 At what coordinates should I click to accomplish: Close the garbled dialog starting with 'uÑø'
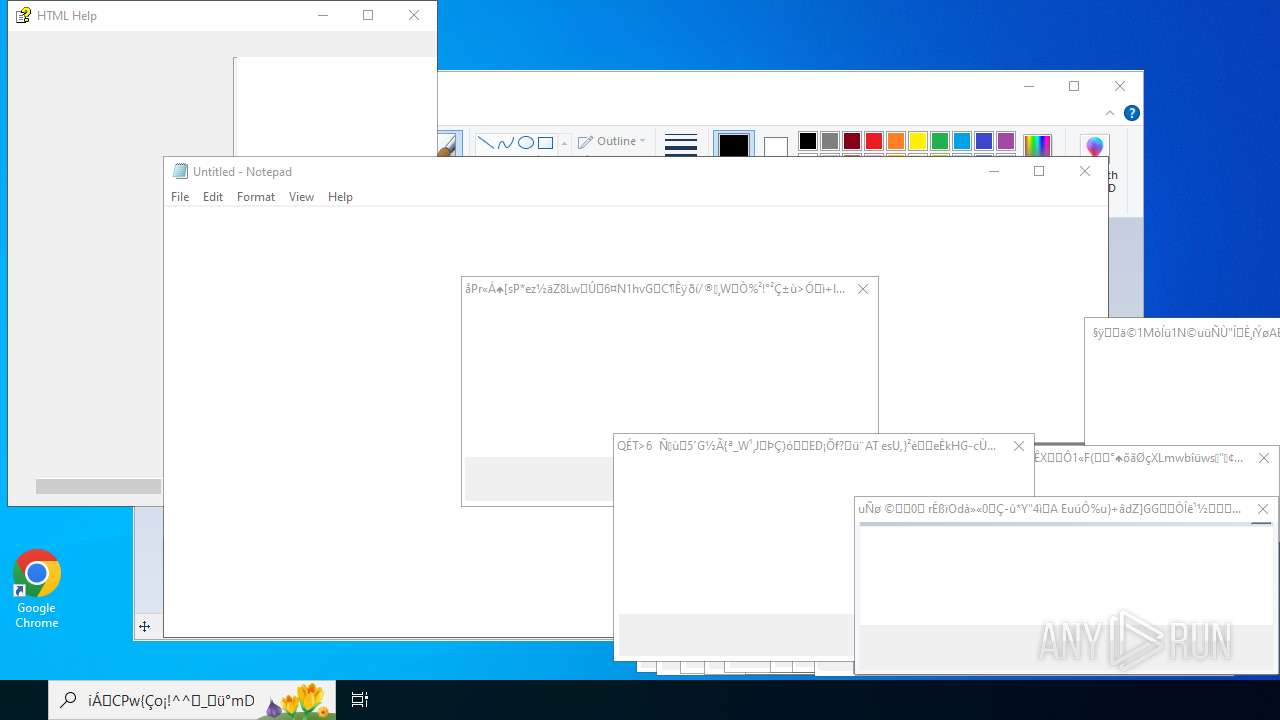pyautogui.click(x=1263, y=509)
